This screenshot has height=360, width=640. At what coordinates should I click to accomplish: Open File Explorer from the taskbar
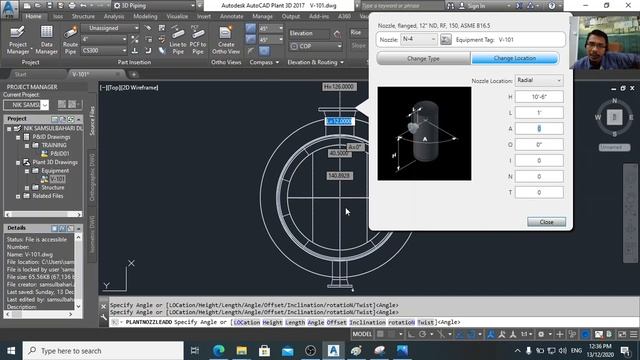tap(242, 351)
